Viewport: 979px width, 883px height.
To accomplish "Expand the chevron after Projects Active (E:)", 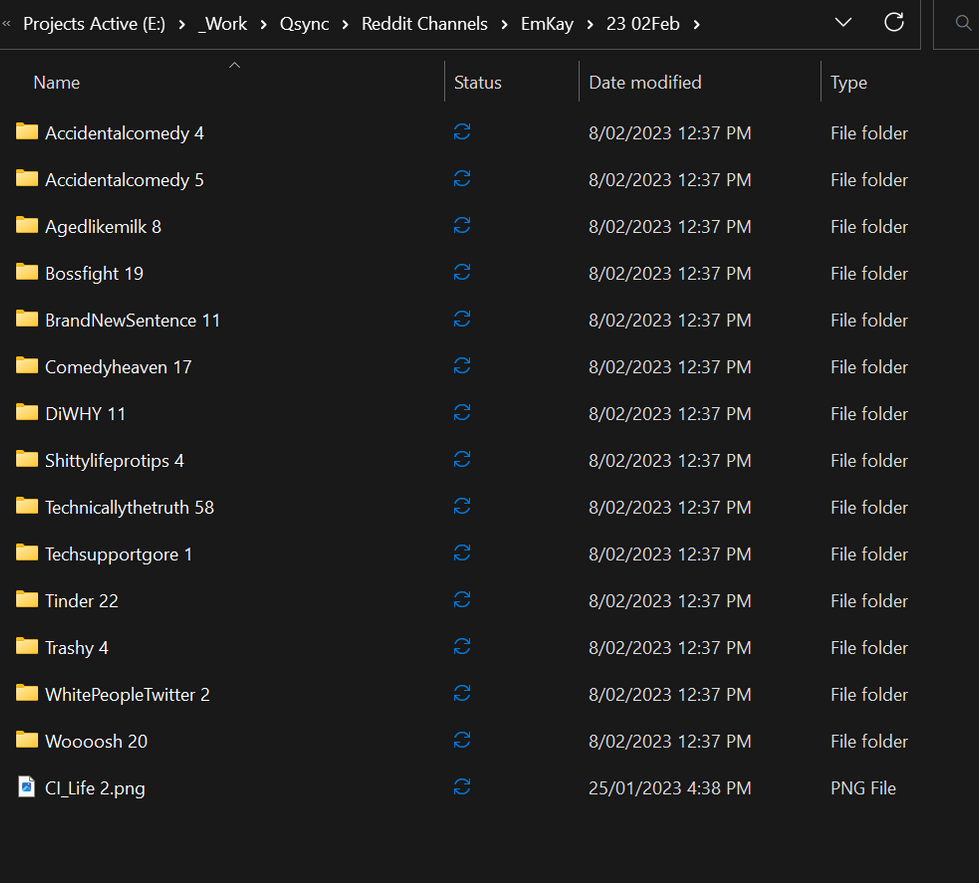I will [182, 24].
